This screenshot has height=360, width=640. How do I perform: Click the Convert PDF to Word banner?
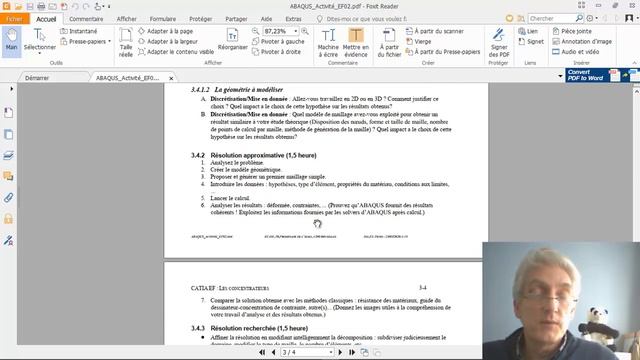coord(602,75)
